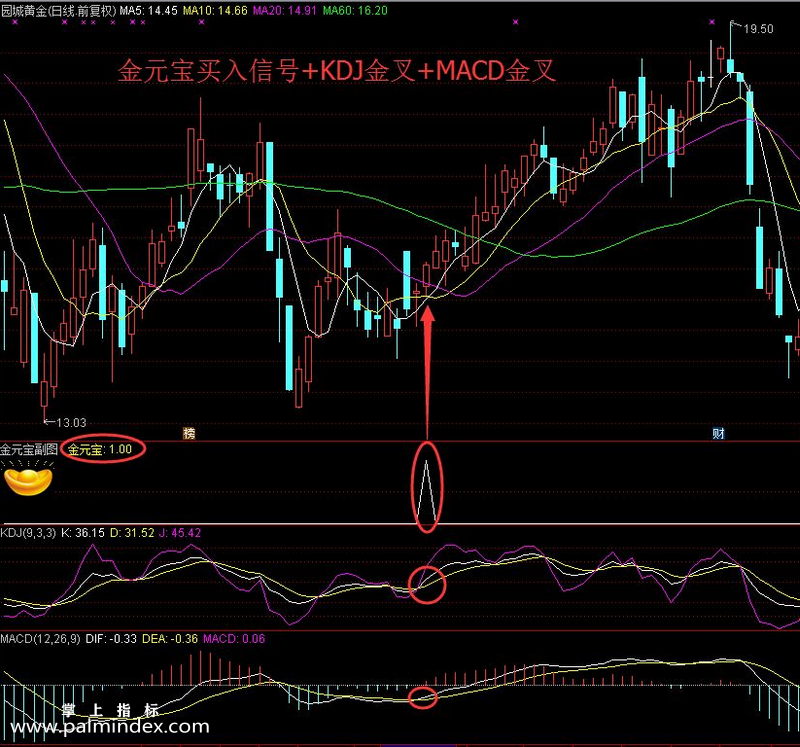This screenshot has width=800, height=747.
Task: Select the KDJ(9,3,3) indicator name
Action: tap(28, 533)
